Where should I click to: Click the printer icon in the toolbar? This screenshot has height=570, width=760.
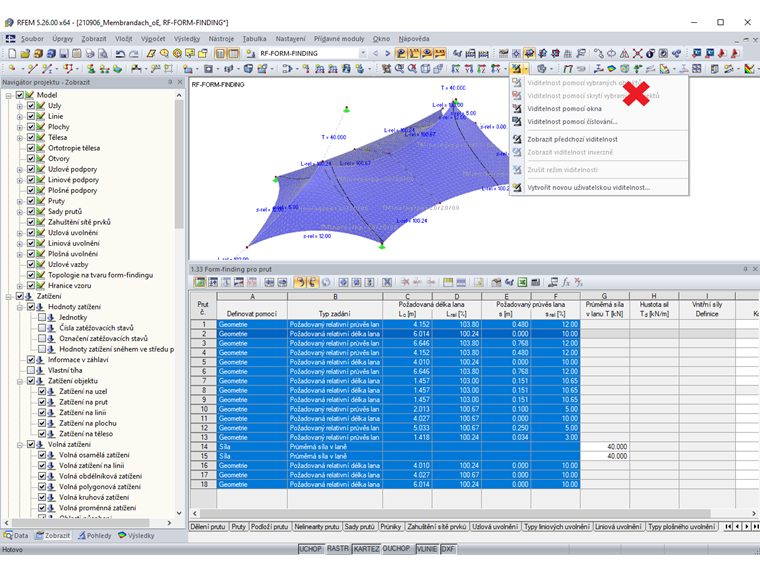(x=90, y=53)
